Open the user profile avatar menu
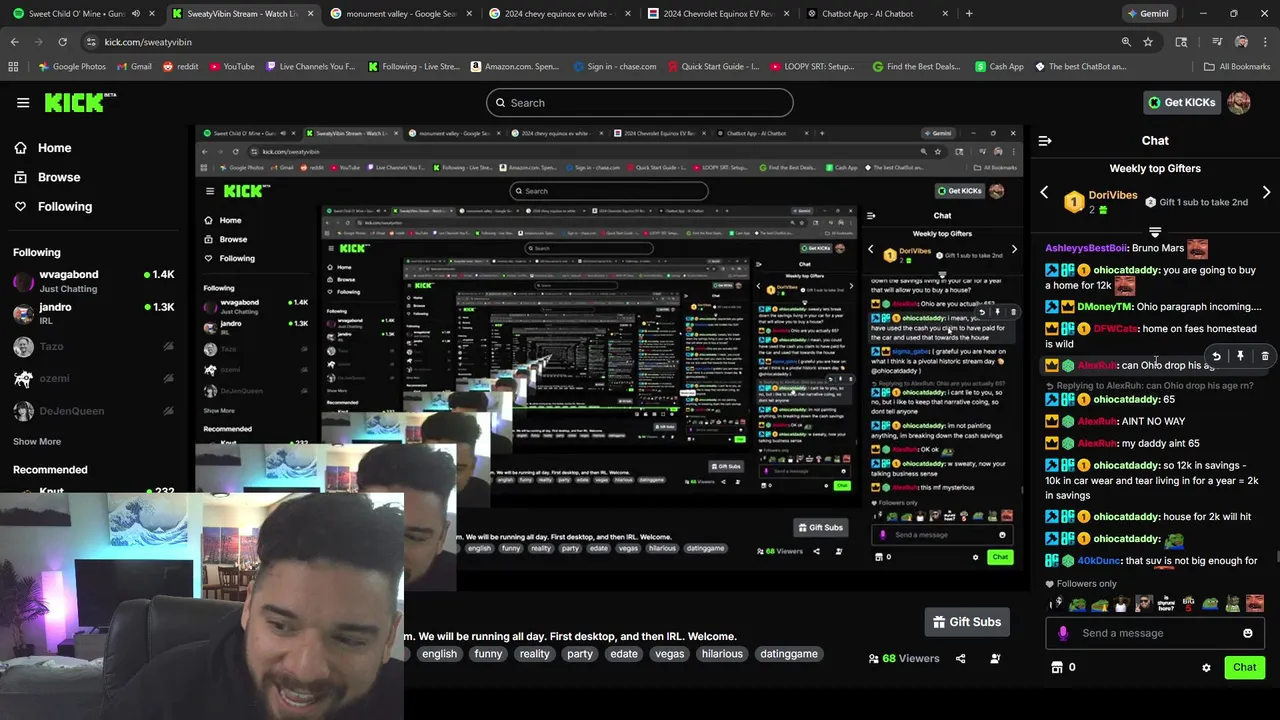The image size is (1280, 720). tap(1239, 103)
